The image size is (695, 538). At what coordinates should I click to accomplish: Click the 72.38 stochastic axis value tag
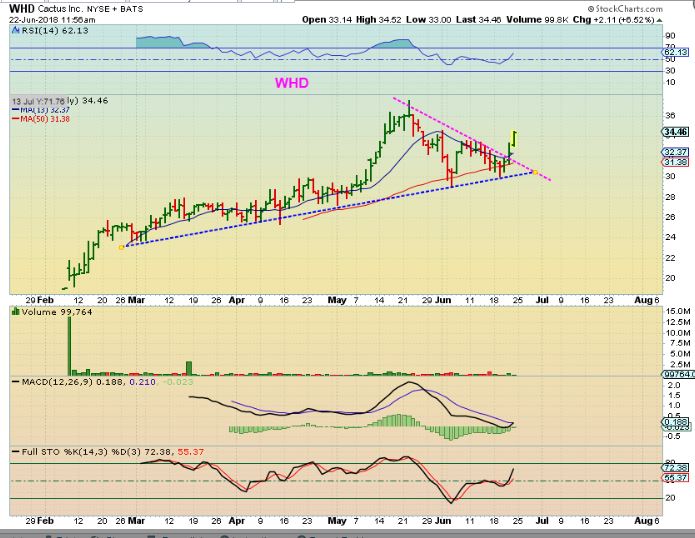[x=676, y=468]
